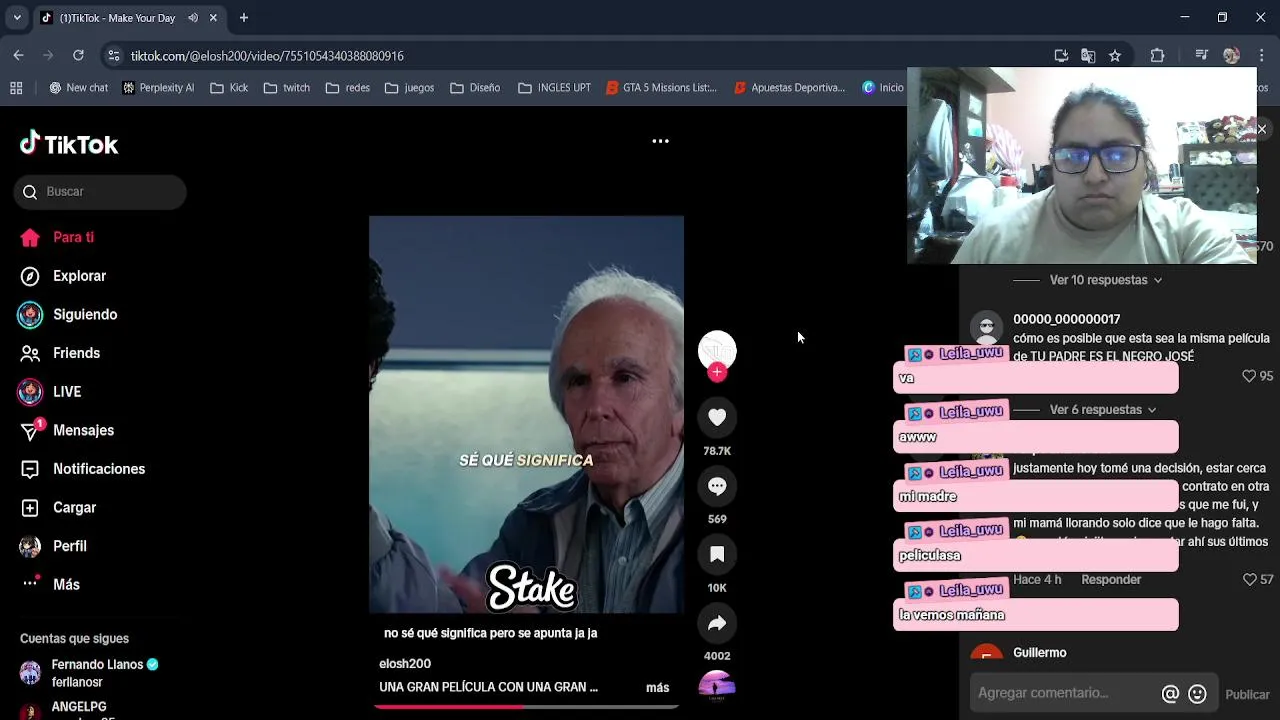
Task: Like comment with 57 likes
Action: (x=1249, y=579)
